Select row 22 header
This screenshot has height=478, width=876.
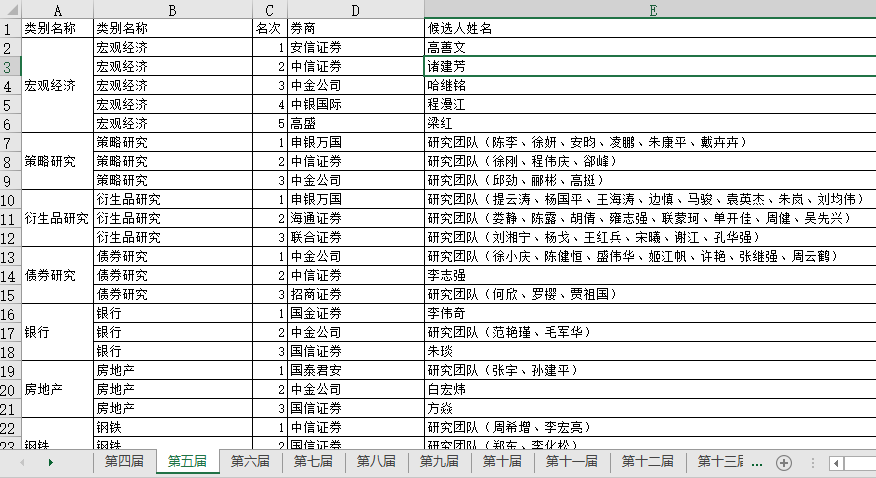pyautogui.click(x=11, y=427)
